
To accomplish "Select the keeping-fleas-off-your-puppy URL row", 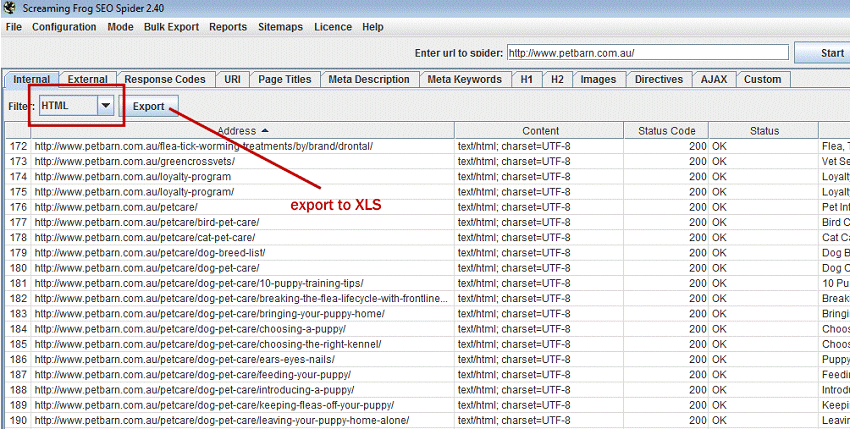I will pos(214,405).
